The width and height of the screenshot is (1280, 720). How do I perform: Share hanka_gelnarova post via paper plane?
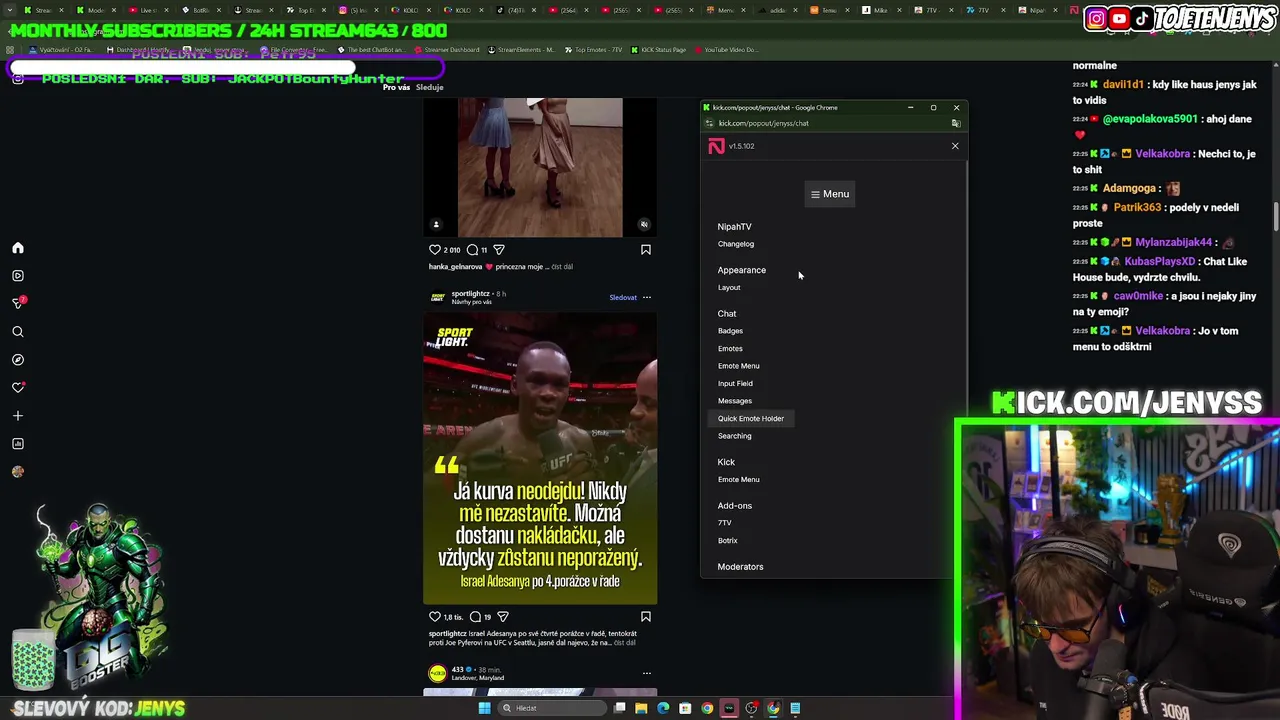coord(499,250)
